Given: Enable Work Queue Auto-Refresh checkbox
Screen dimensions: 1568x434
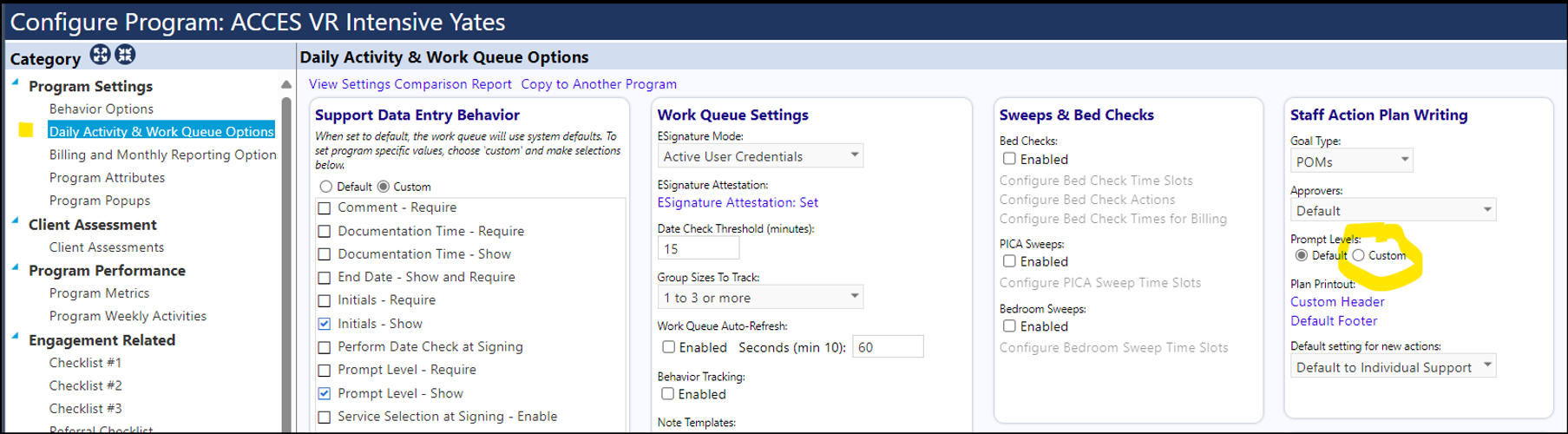Looking at the screenshot, I should pos(668,346).
